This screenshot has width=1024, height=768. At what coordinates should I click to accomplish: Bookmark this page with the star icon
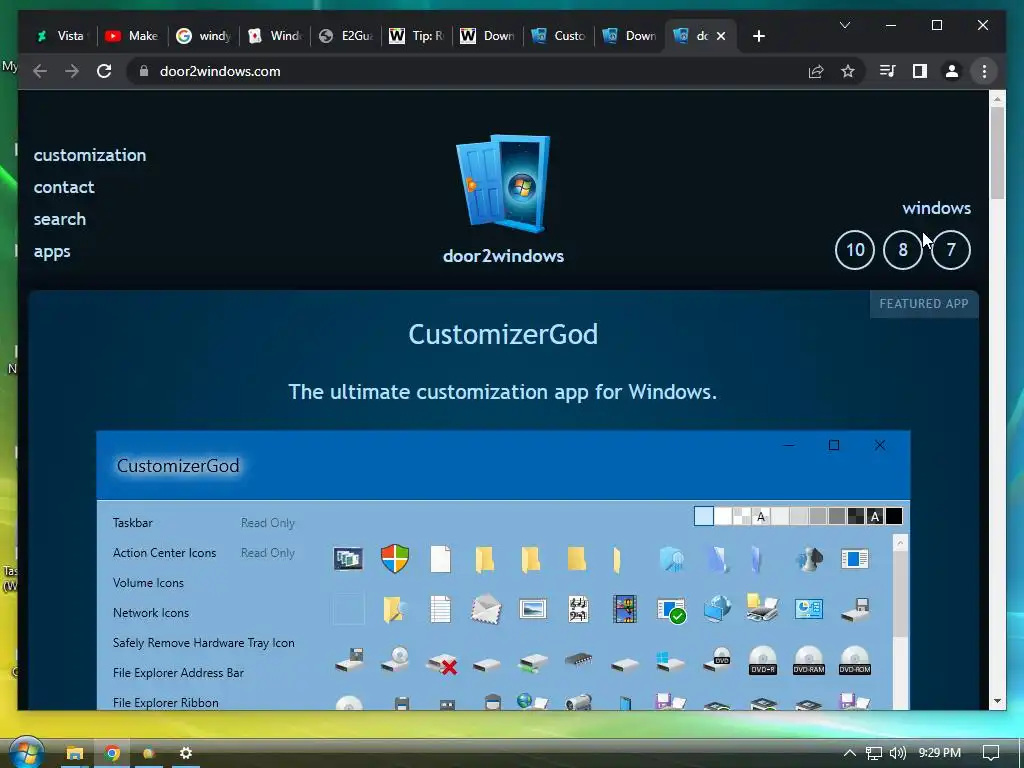pos(848,71)
